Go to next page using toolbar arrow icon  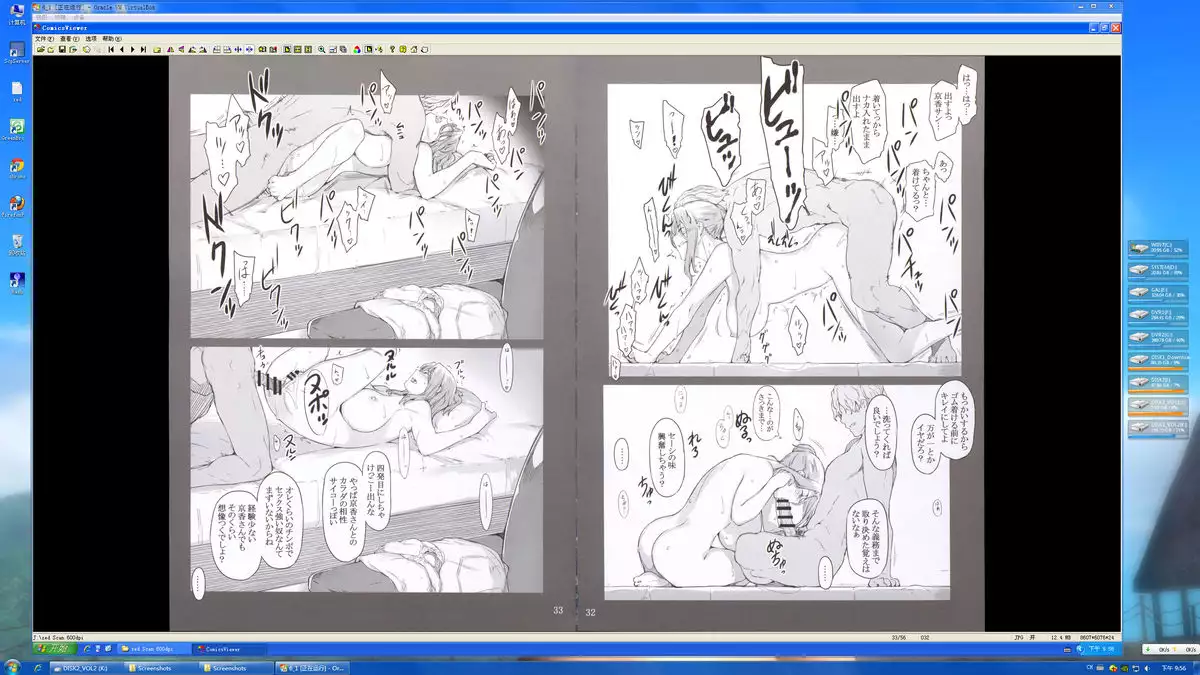click(132, 47)
